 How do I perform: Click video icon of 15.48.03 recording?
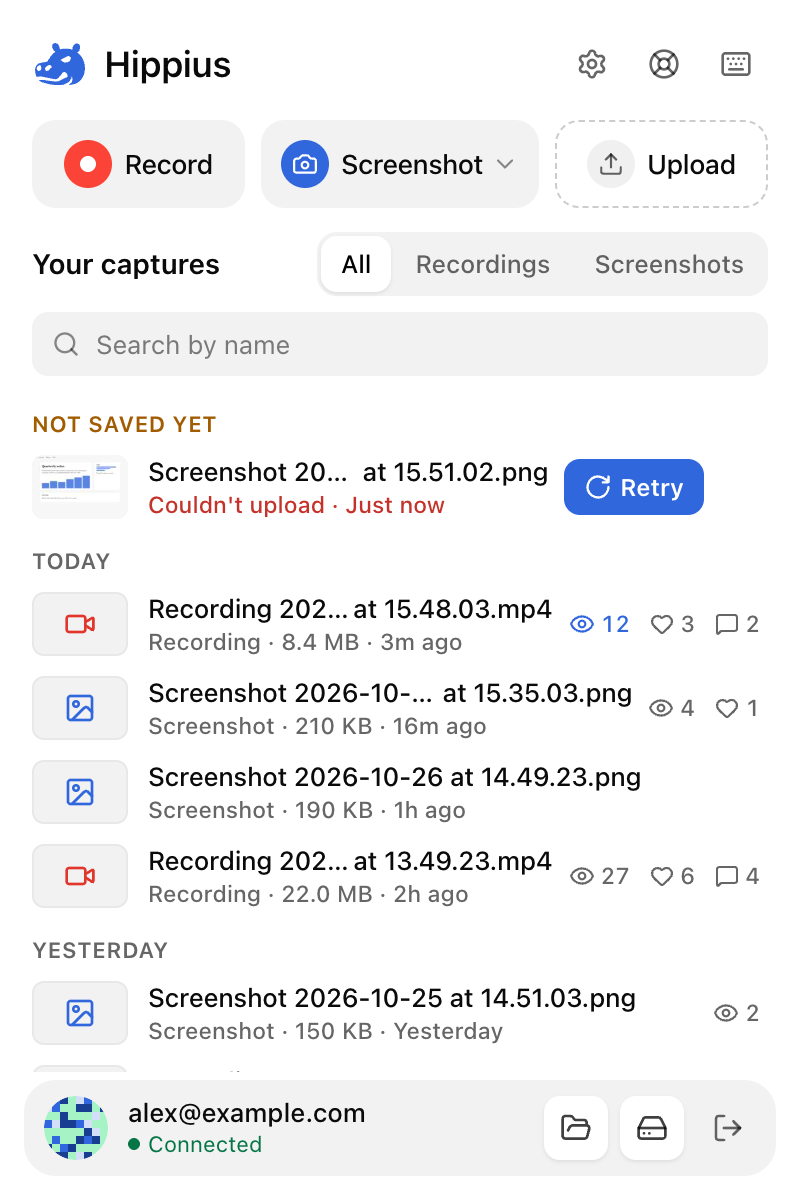[x=80, y=624]
